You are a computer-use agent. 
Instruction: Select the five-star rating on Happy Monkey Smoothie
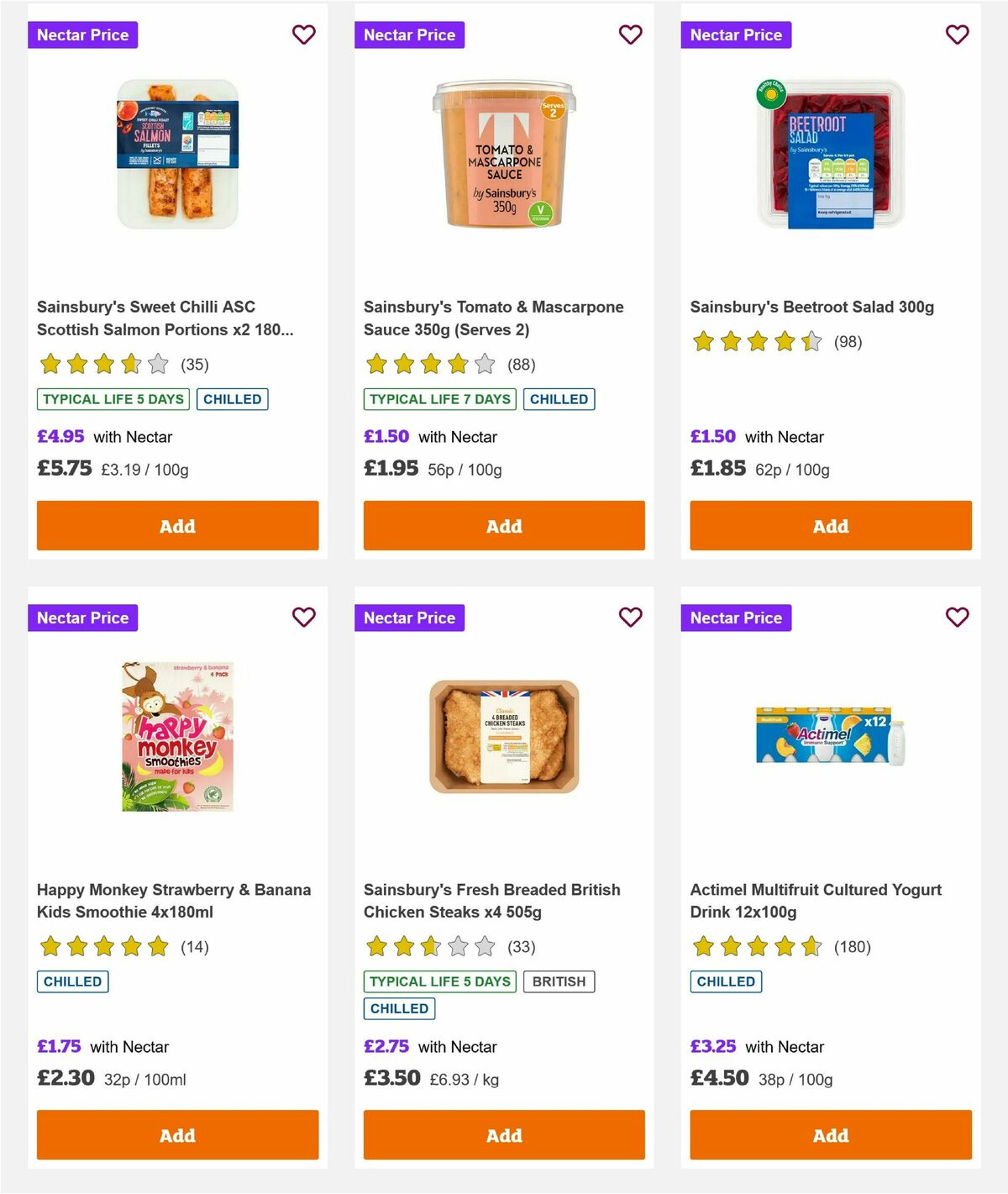click(x=102, y=947)
